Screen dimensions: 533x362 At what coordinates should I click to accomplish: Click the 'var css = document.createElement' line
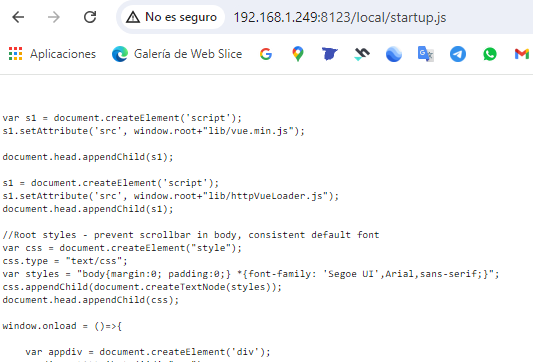pyautogui.click(x=122, y=248)
